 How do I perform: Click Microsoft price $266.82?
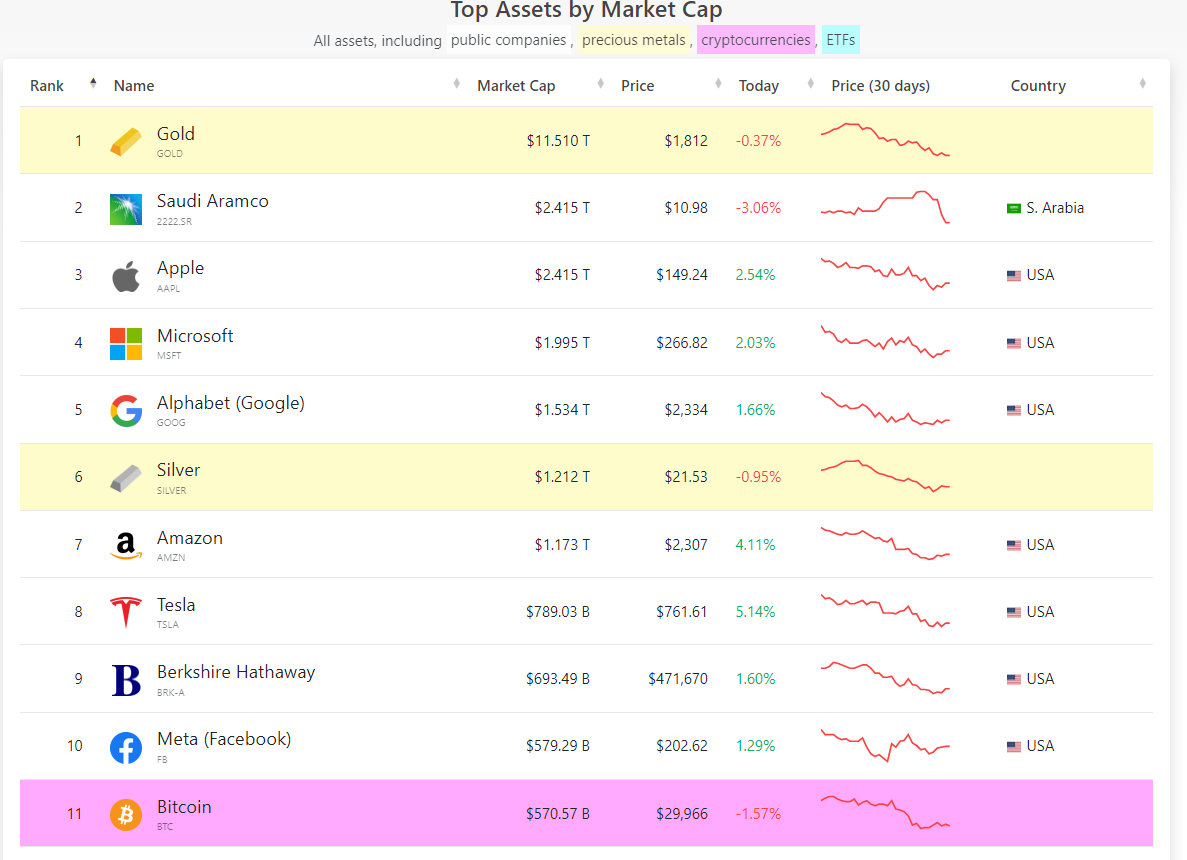[x=682, y=343]
